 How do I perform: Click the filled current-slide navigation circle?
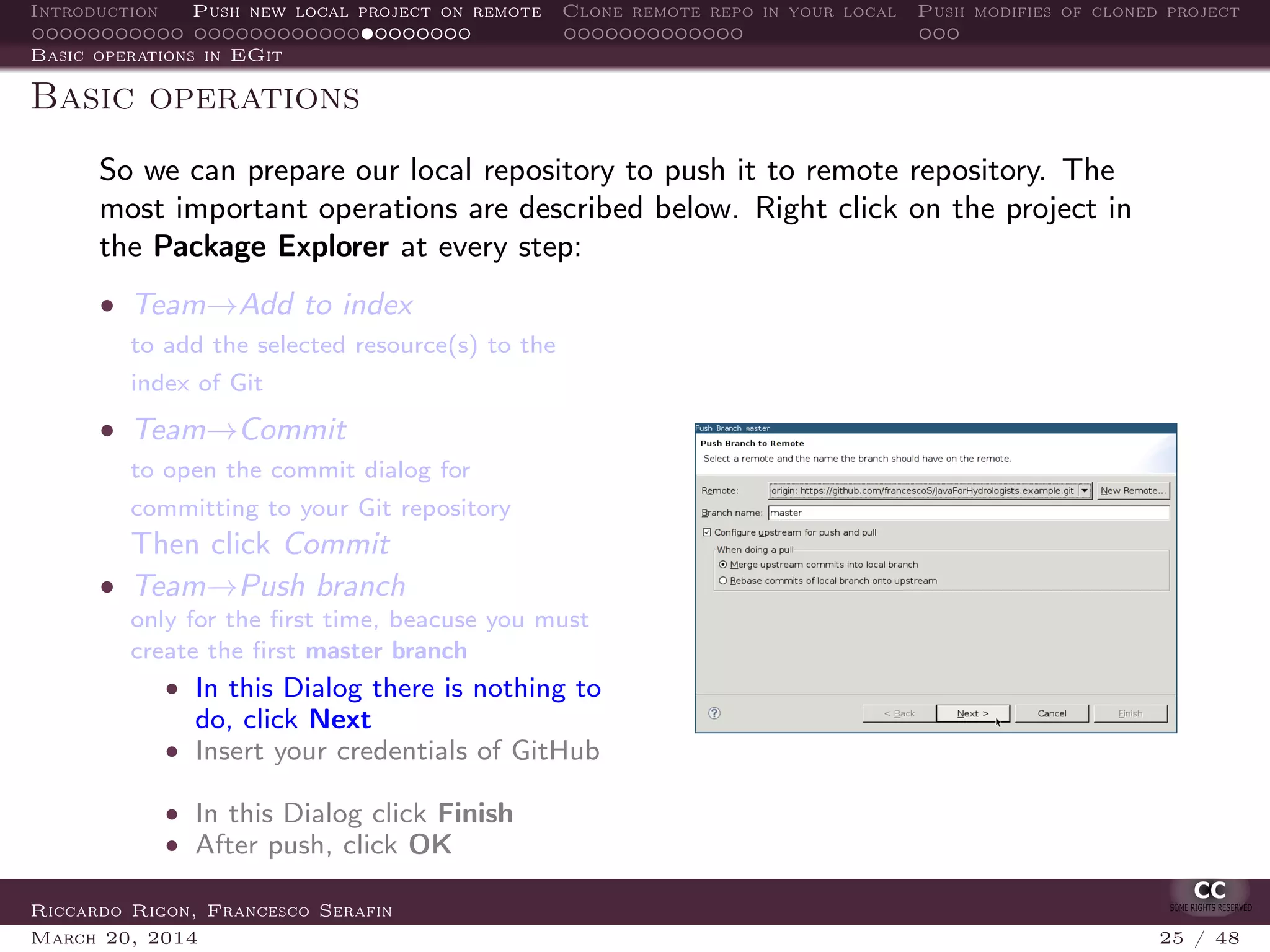[367, 34]
